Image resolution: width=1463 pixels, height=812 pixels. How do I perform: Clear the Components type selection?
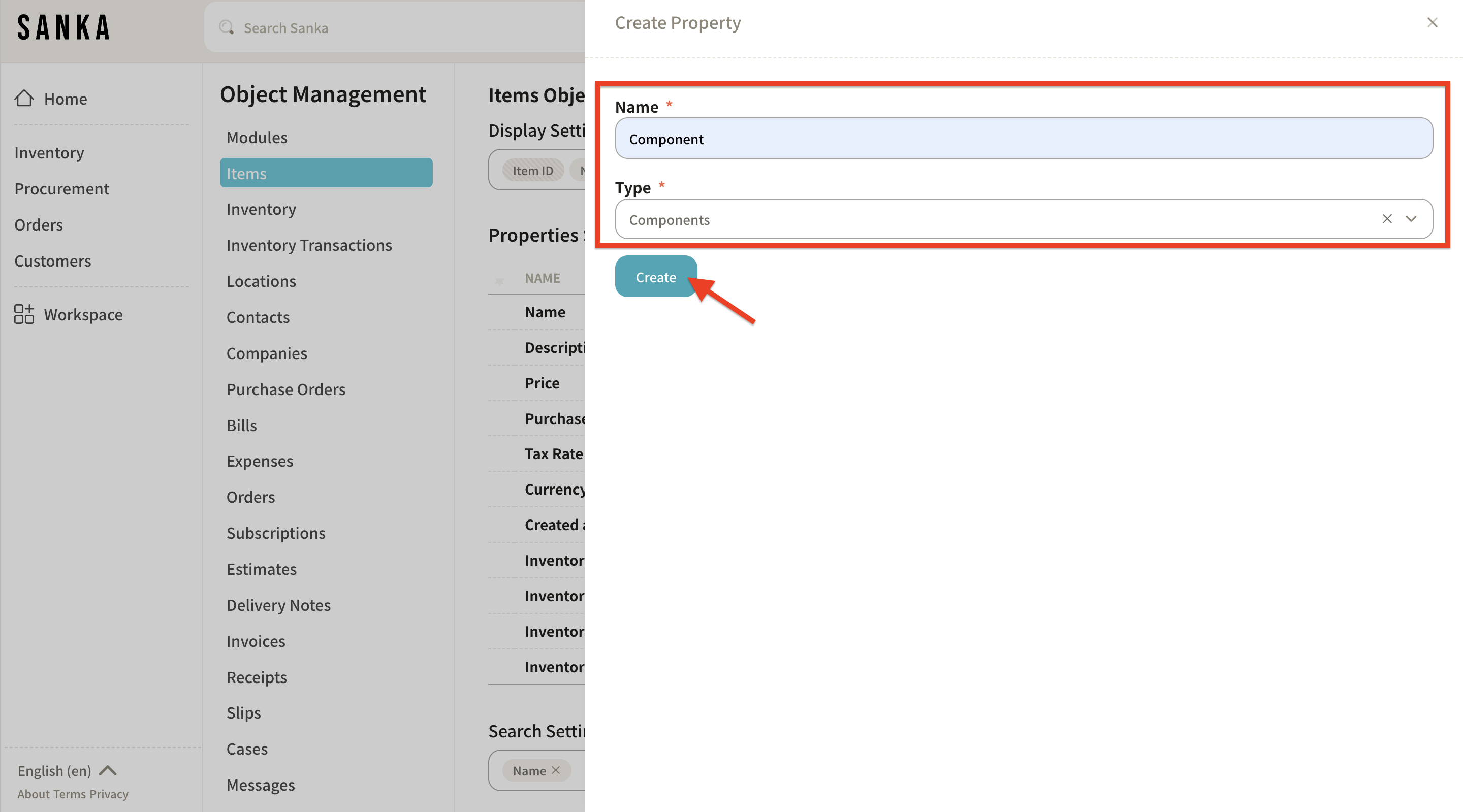pyautogui.click(x=1387, y=219)
